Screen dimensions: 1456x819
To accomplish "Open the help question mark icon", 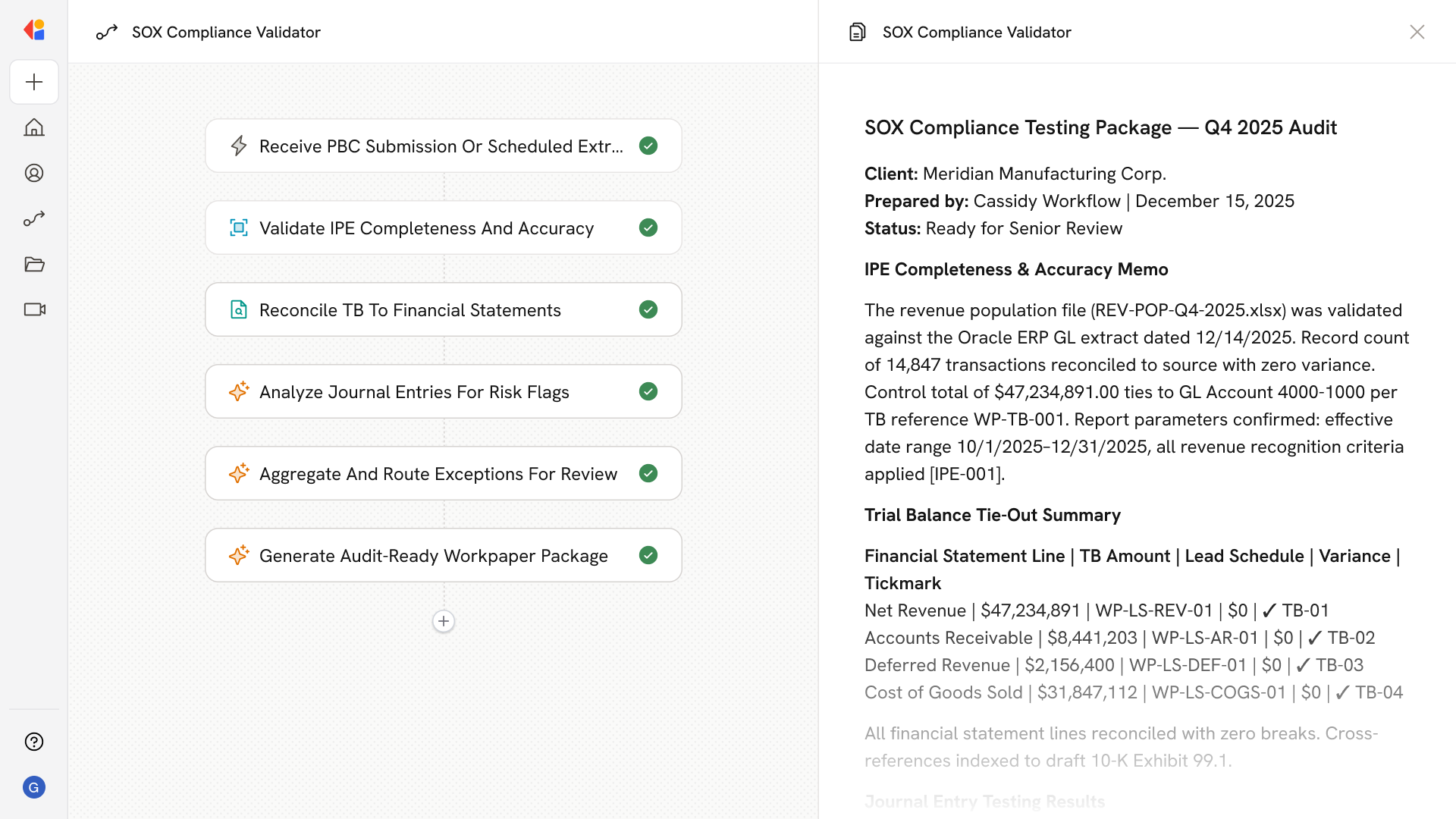I will click(x=34, y=742).
